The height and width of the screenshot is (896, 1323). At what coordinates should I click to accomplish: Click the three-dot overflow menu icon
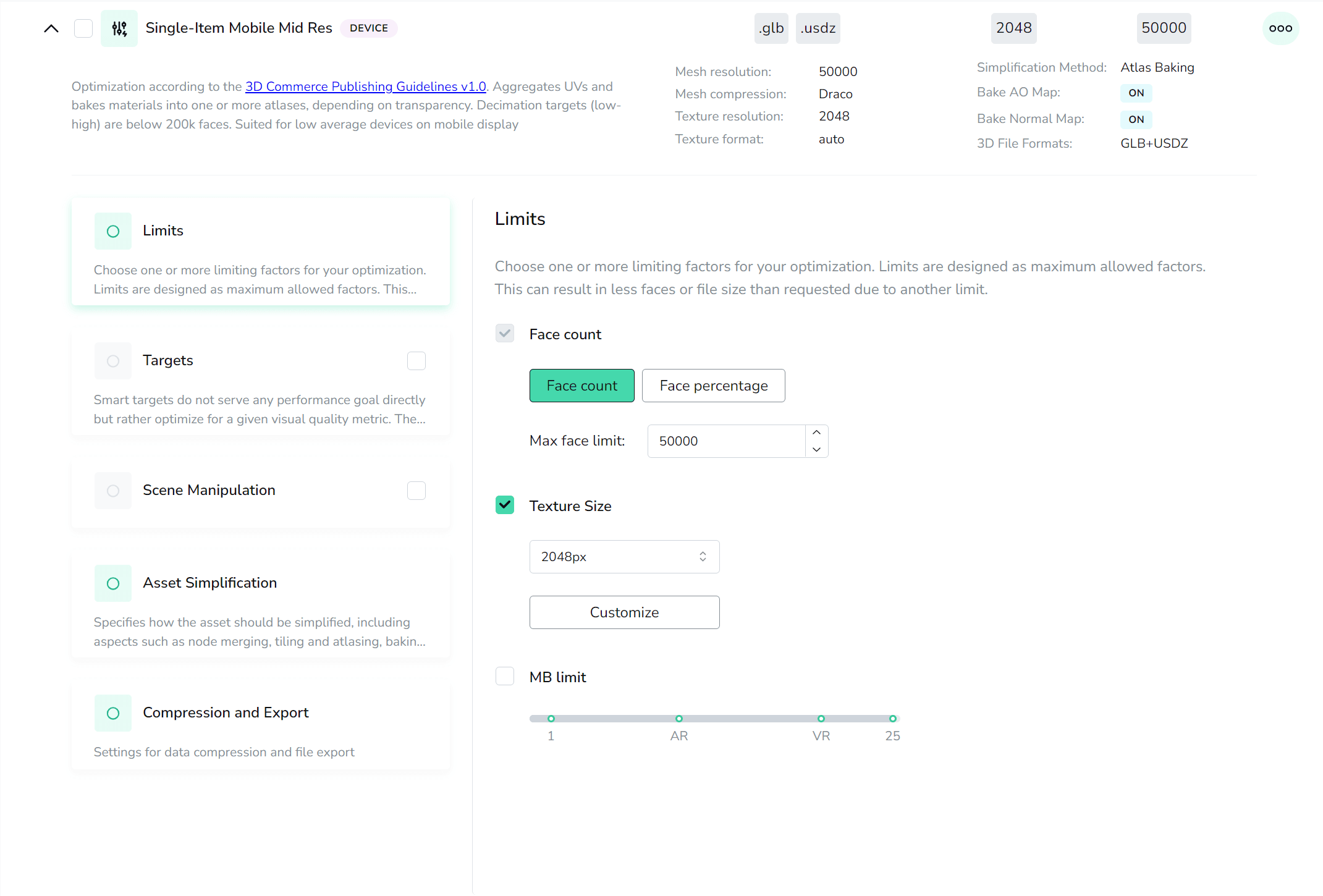1280,28
